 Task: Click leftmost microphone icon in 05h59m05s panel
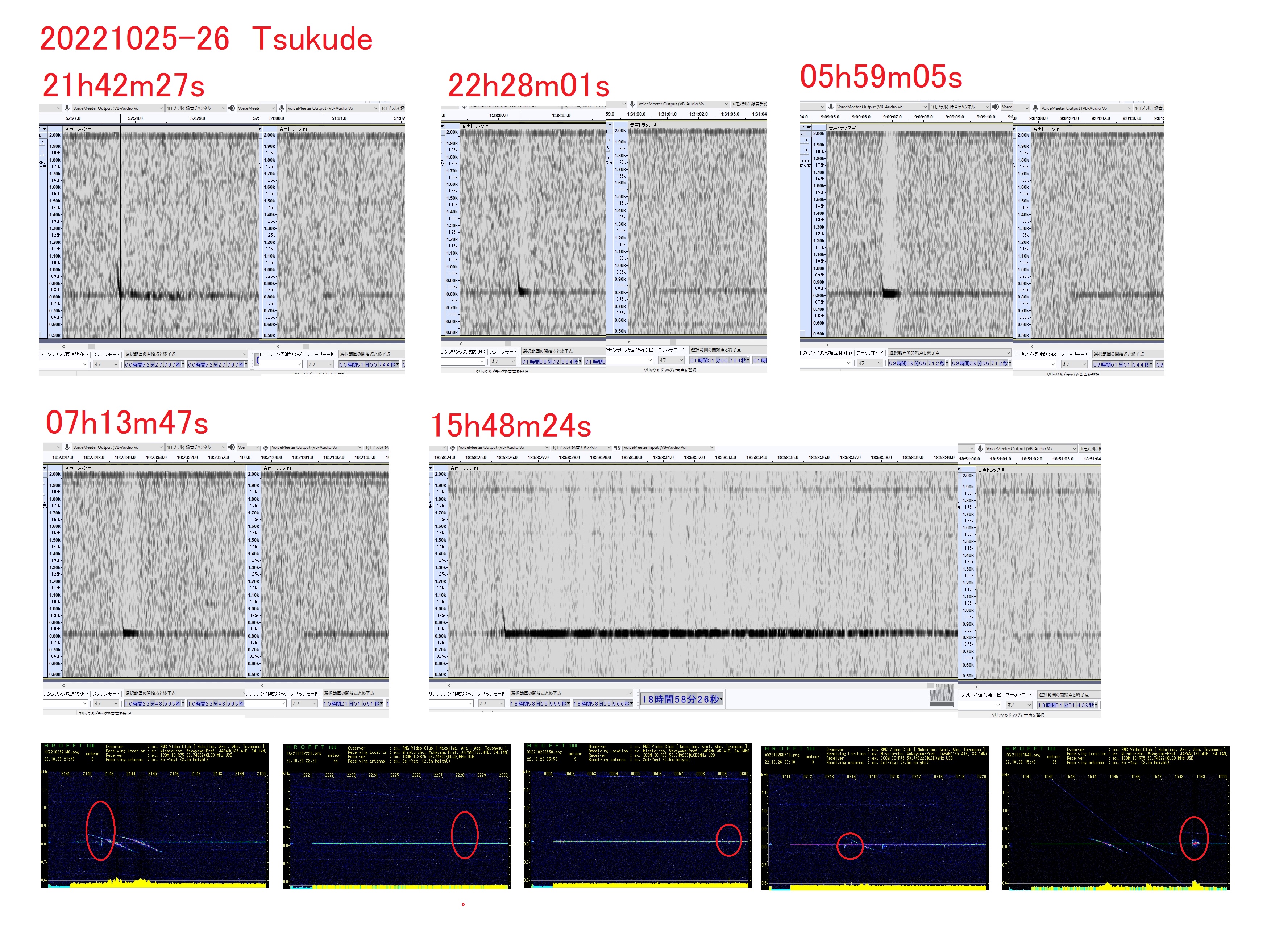click(831, 107)
